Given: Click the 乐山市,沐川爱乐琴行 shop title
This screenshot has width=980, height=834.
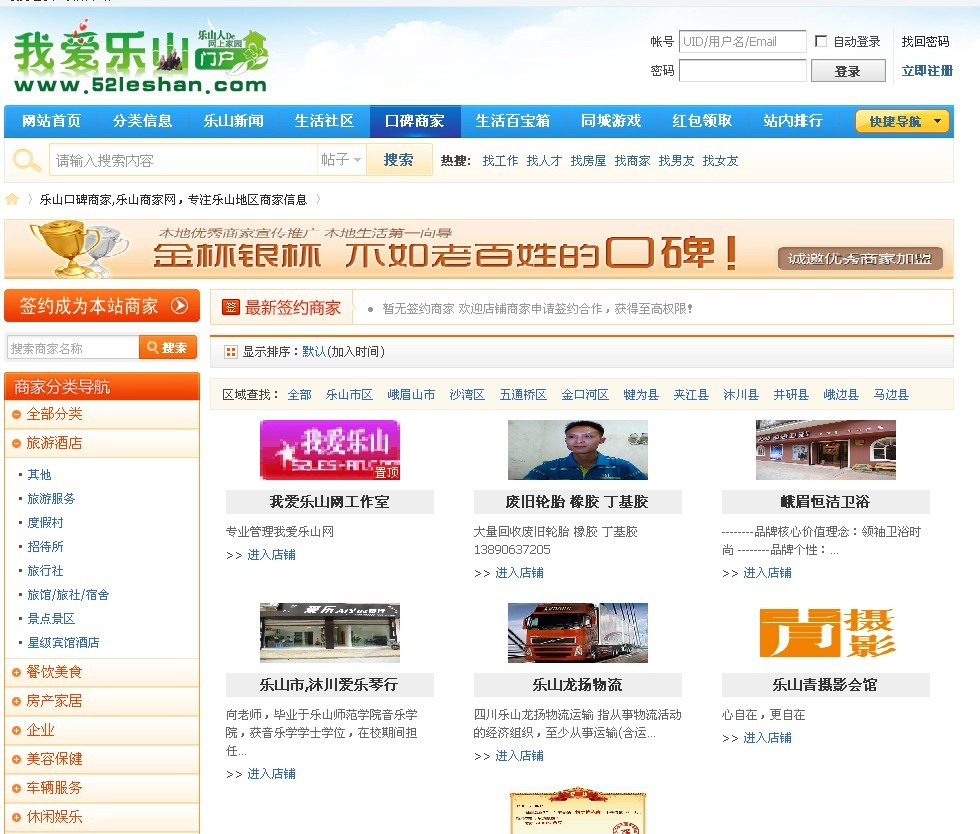Looking at the screenshot, I should [329, 685].
